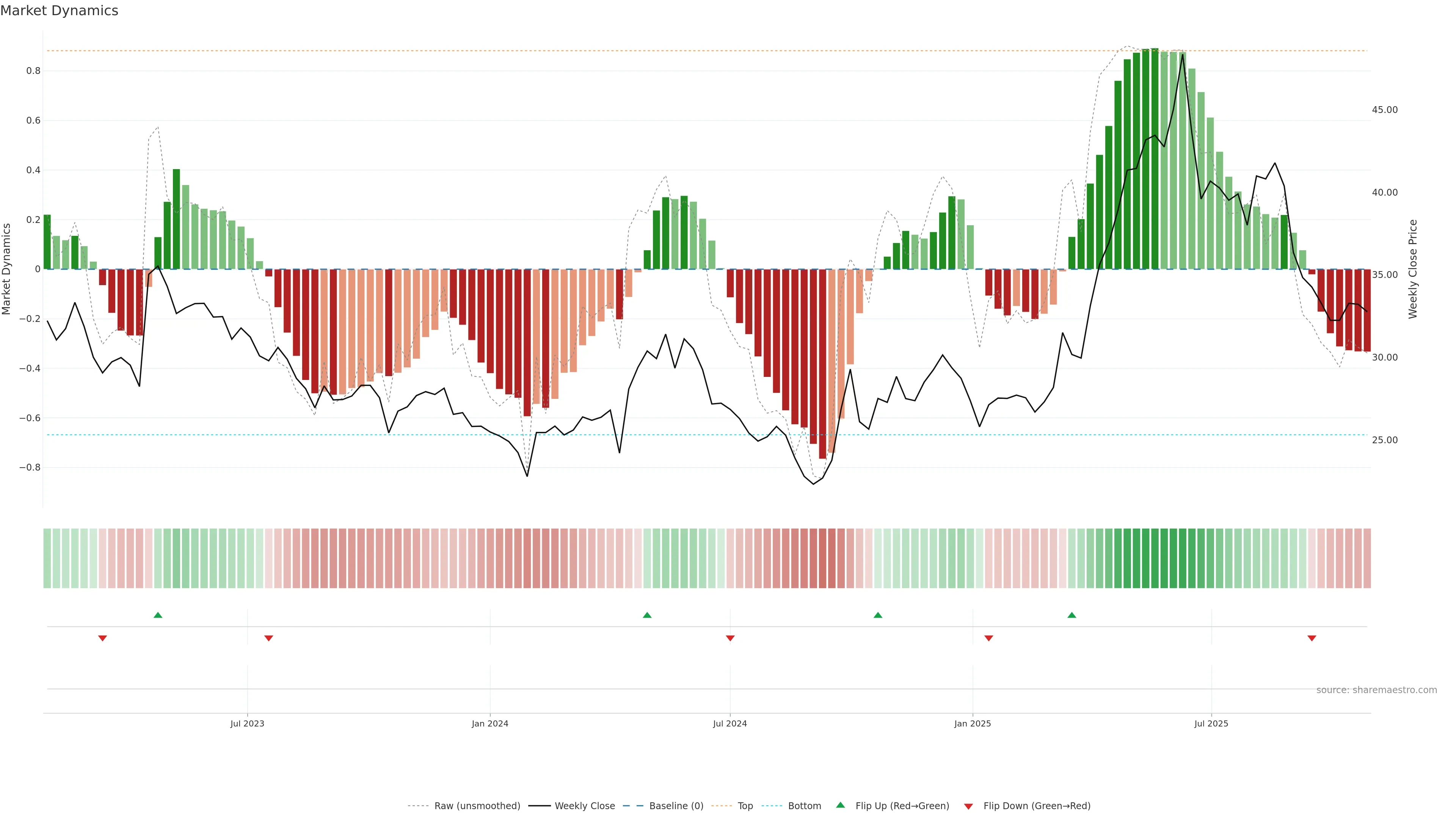Click red flip-down marker on Jul 2024 gridline
This screenshot has width=1456, height=819.
point(730,638)
